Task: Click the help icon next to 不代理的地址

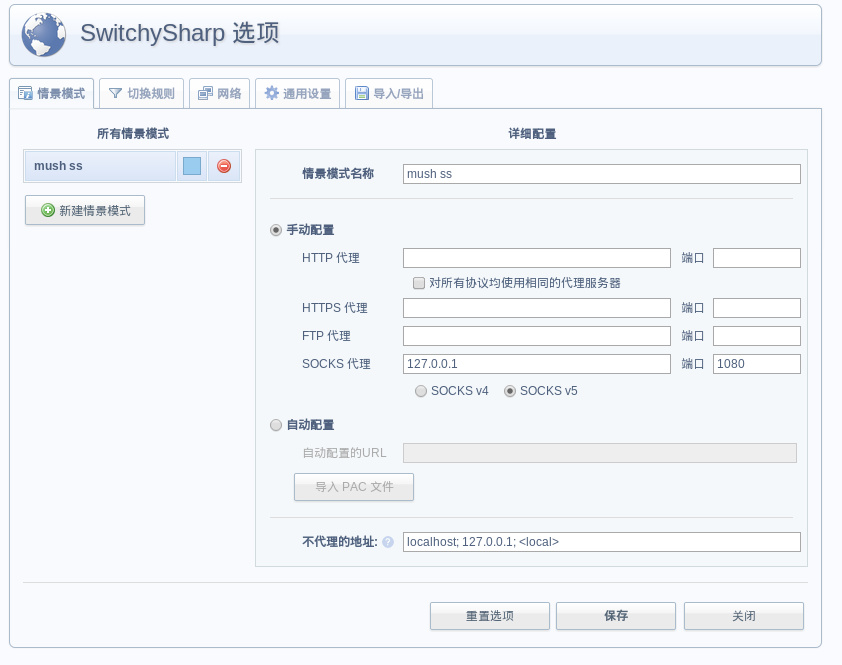Action: coord(388,542)
